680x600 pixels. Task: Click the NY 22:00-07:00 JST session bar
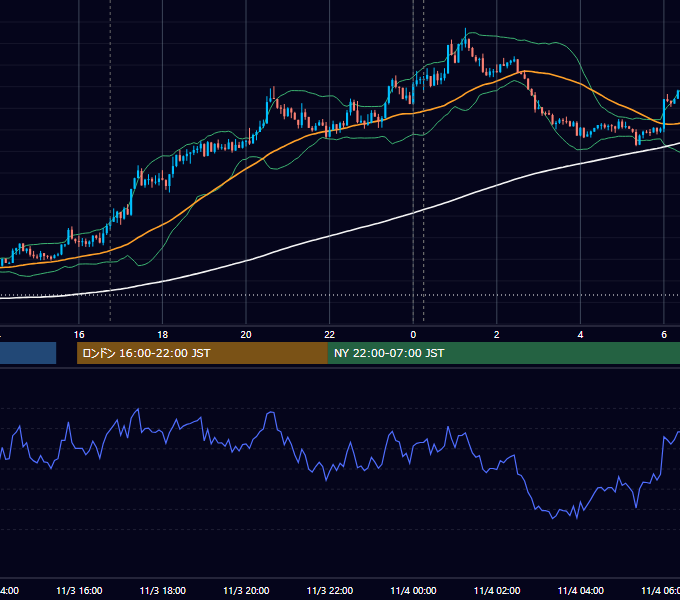(x=504, y=353)
